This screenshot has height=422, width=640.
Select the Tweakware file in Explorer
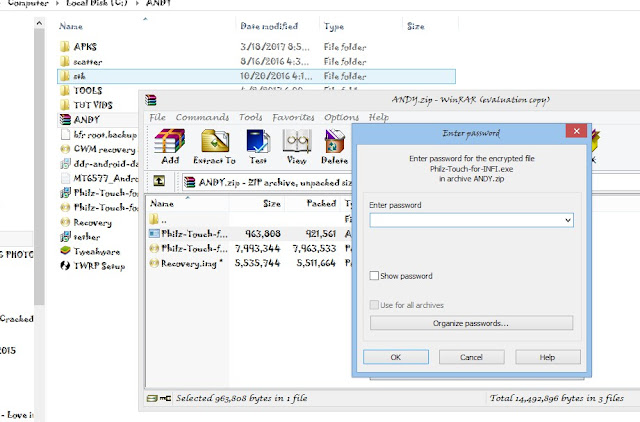point(90,251)
